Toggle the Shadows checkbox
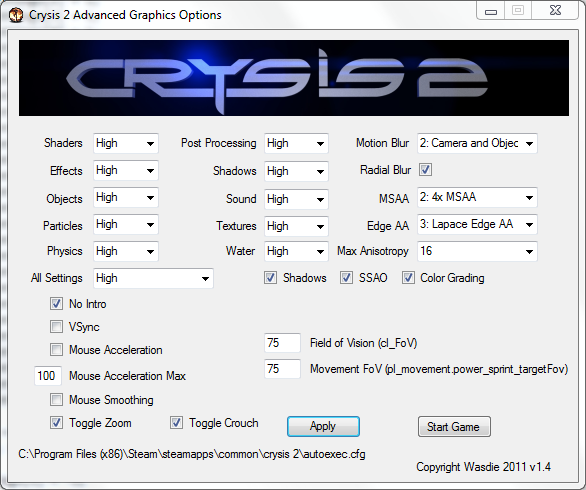586x490 pixels. click(270, 278)
